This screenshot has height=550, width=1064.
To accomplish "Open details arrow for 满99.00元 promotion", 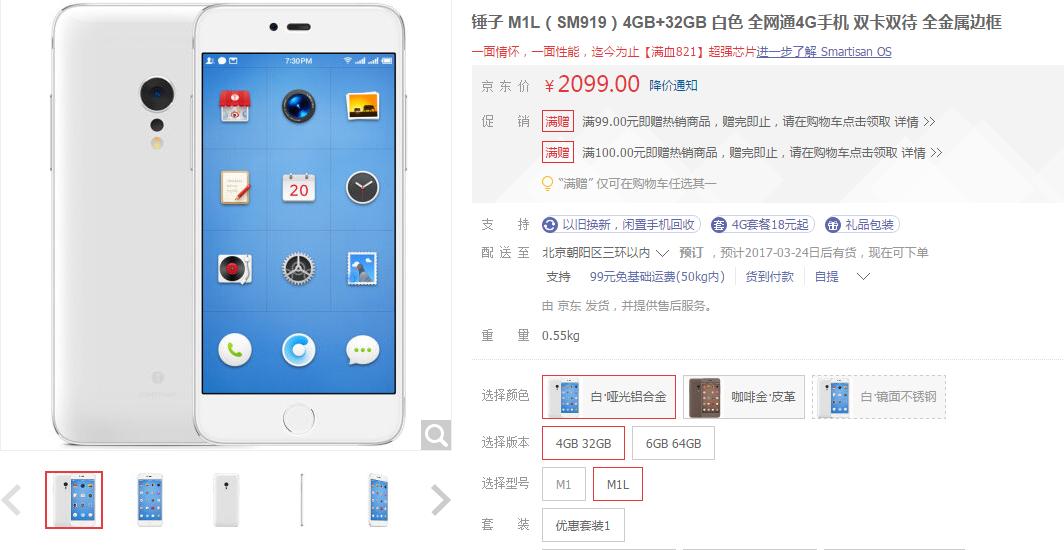I will tap(915, 122).
